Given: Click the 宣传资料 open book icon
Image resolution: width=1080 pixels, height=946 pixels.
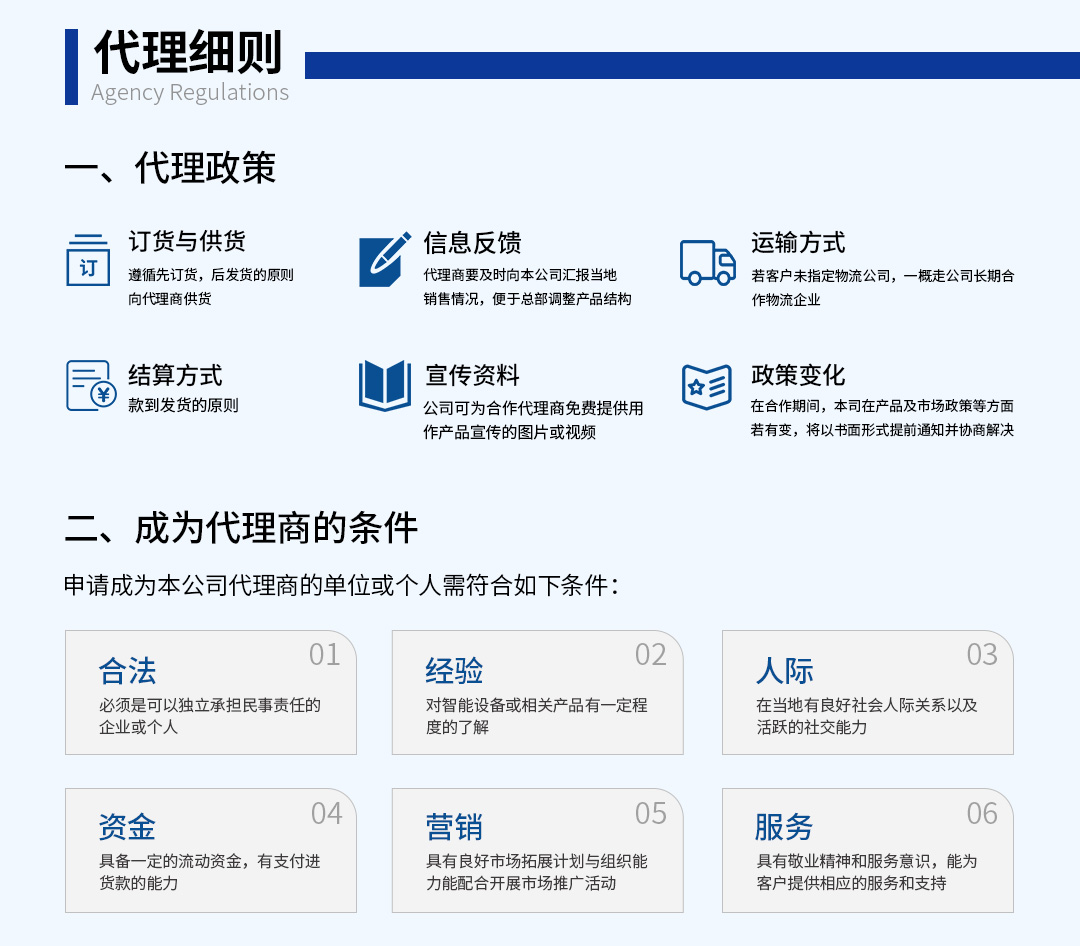Looking at the screenshot, I should point(385,386).
